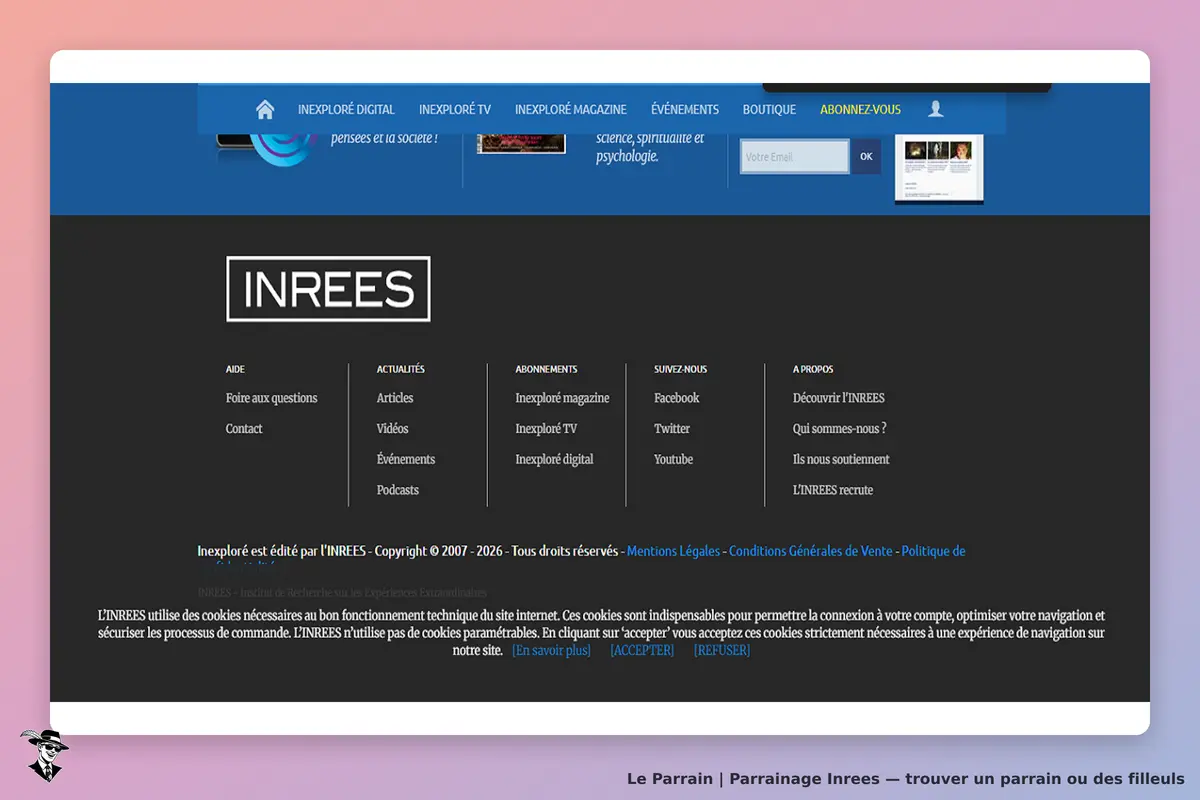
Task: Open the Articles footer link
Action: 395,398
